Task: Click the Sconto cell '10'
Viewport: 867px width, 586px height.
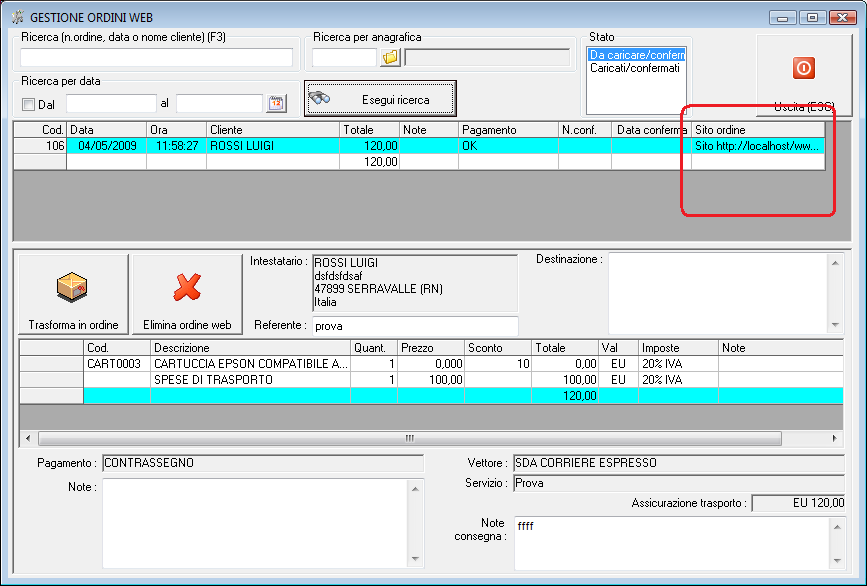Action: [498, 364]
